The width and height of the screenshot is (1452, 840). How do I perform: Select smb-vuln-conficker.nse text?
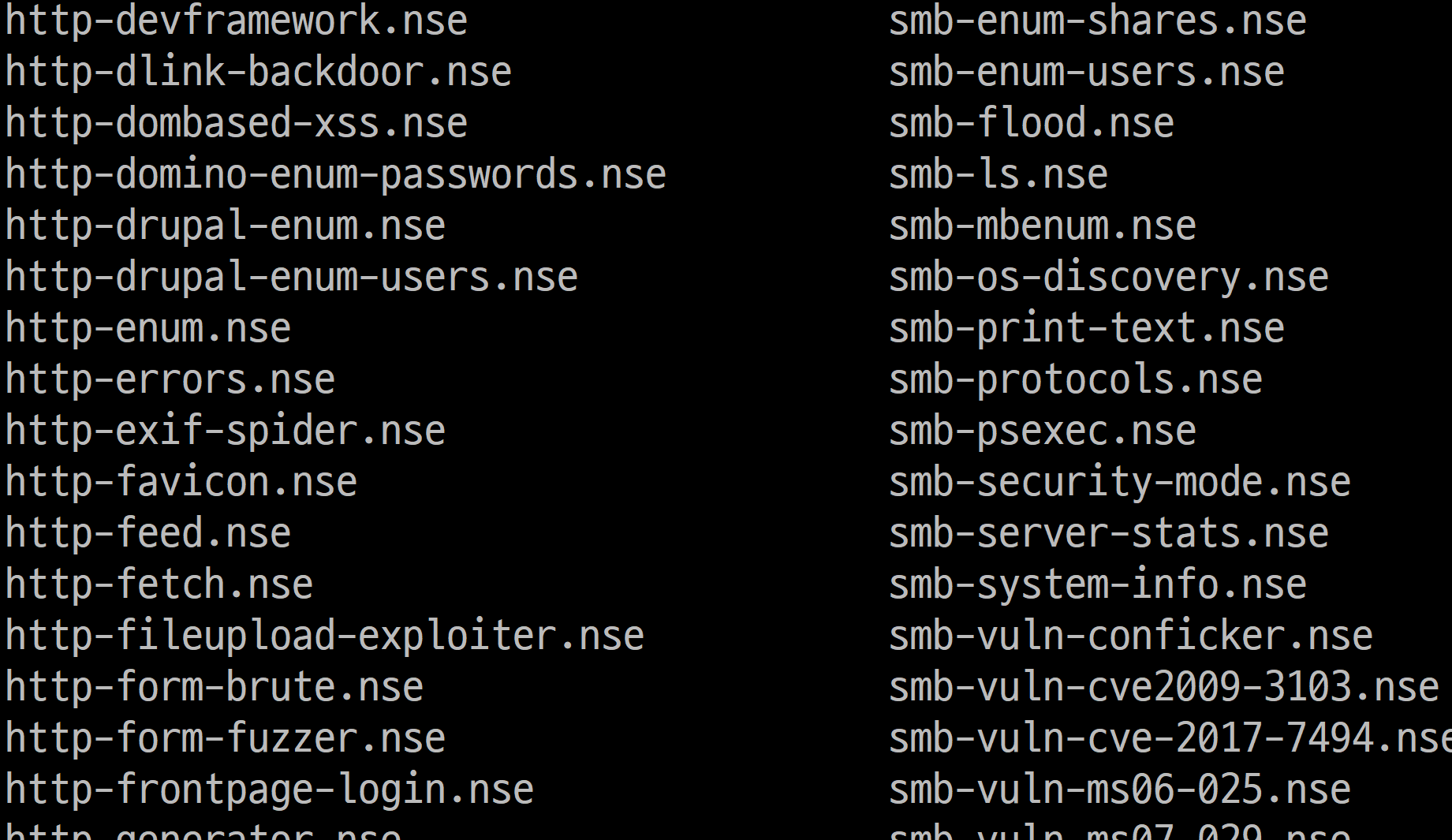pyautogui.click(x=1131, y=636)
